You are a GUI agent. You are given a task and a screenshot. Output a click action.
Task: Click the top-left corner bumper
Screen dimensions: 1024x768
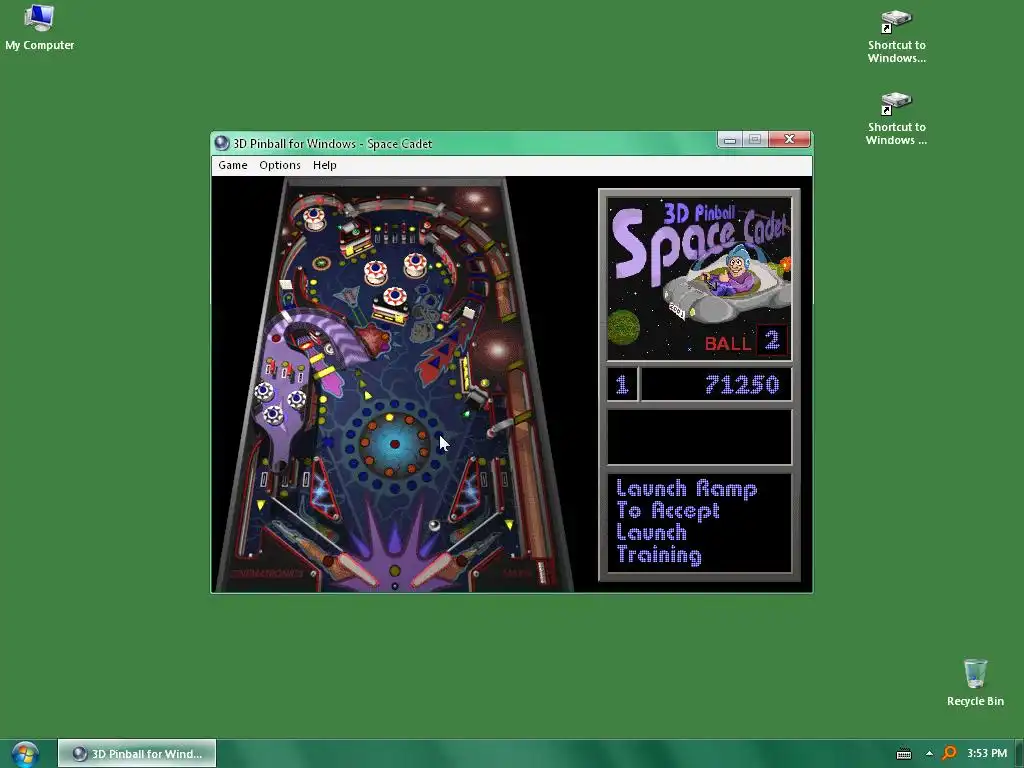click(314, 218)
